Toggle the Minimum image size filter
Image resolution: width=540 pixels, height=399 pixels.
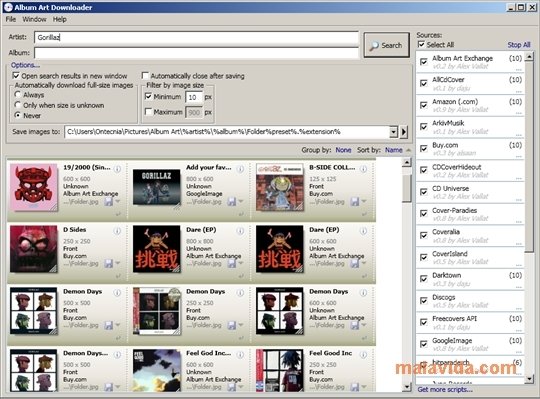pyautogui.click(x=148, y=96)
